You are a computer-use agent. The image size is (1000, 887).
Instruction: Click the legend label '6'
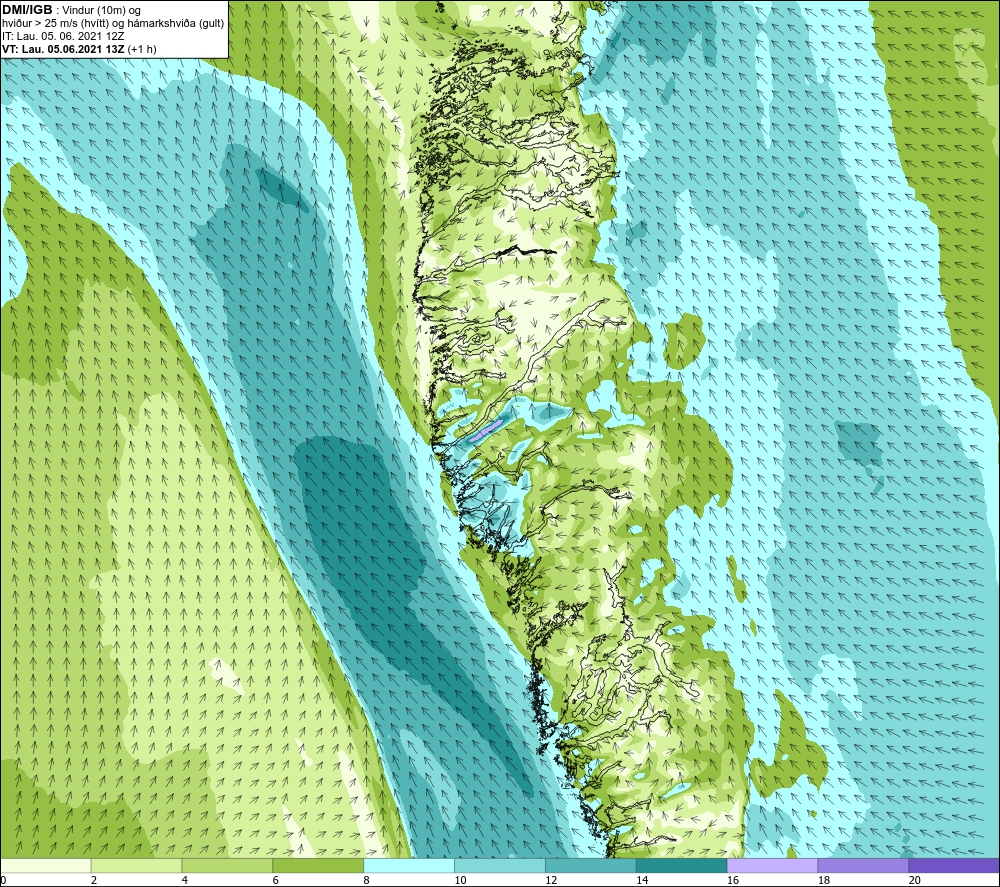(x=276, y=881)
